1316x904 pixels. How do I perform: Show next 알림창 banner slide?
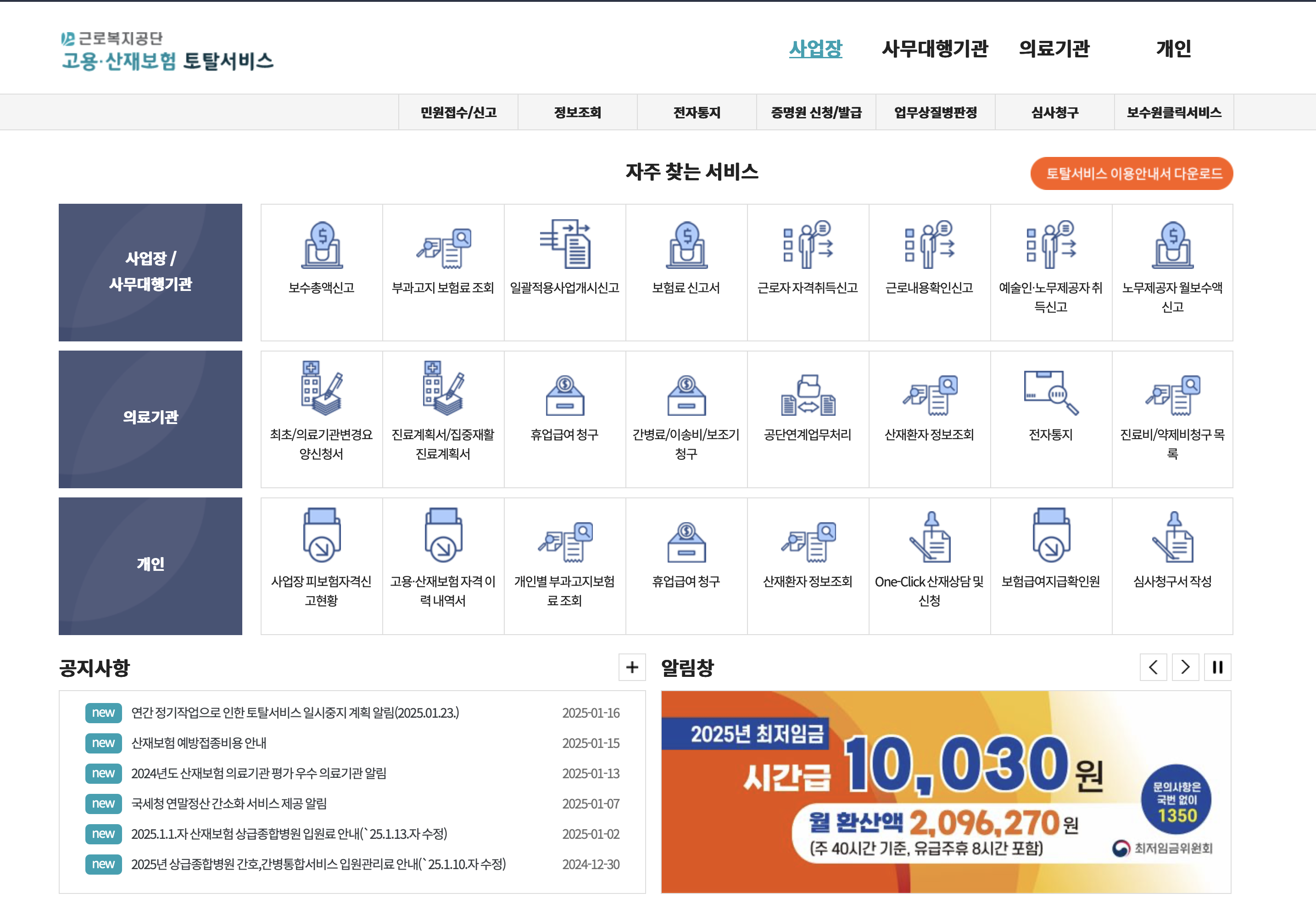click(1185, 667)
